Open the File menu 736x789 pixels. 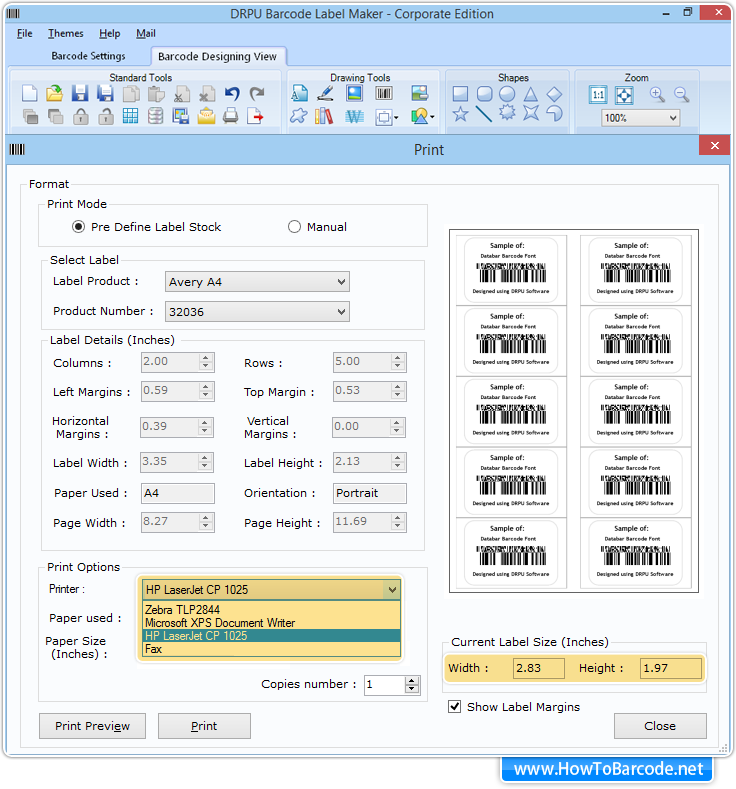point(25,33)
